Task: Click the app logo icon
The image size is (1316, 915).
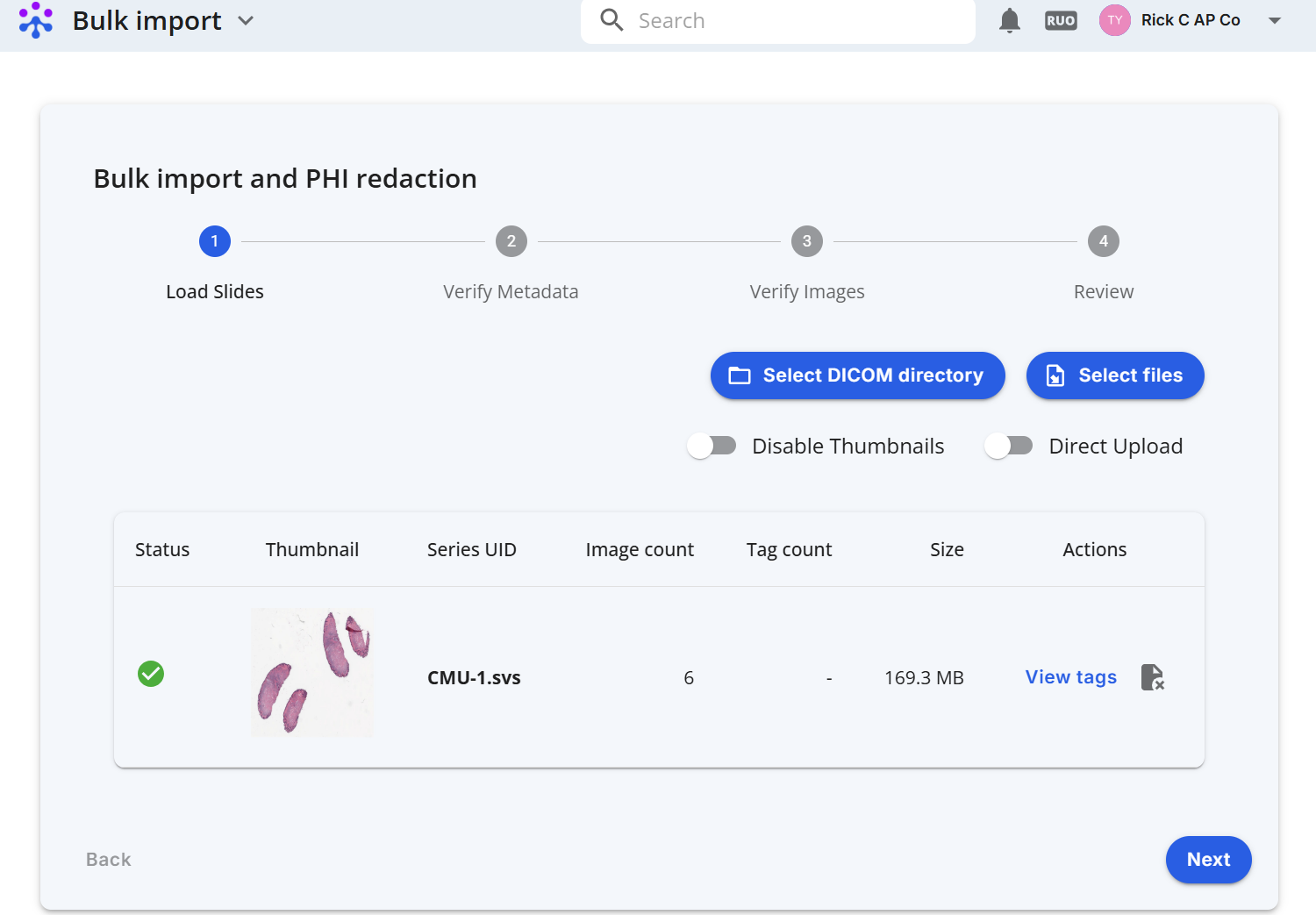Action: click(x=36, y=20)
